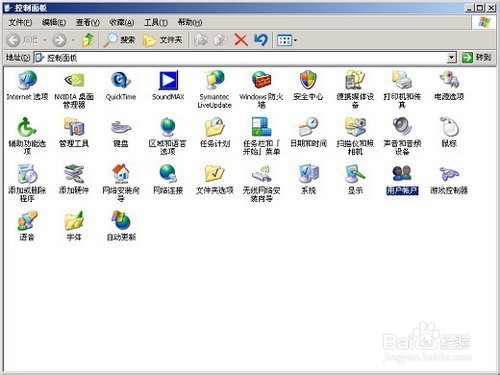500x375 pixels.
Task: Open 区域和语言选项 globe icon
Action: click(168, 136)
